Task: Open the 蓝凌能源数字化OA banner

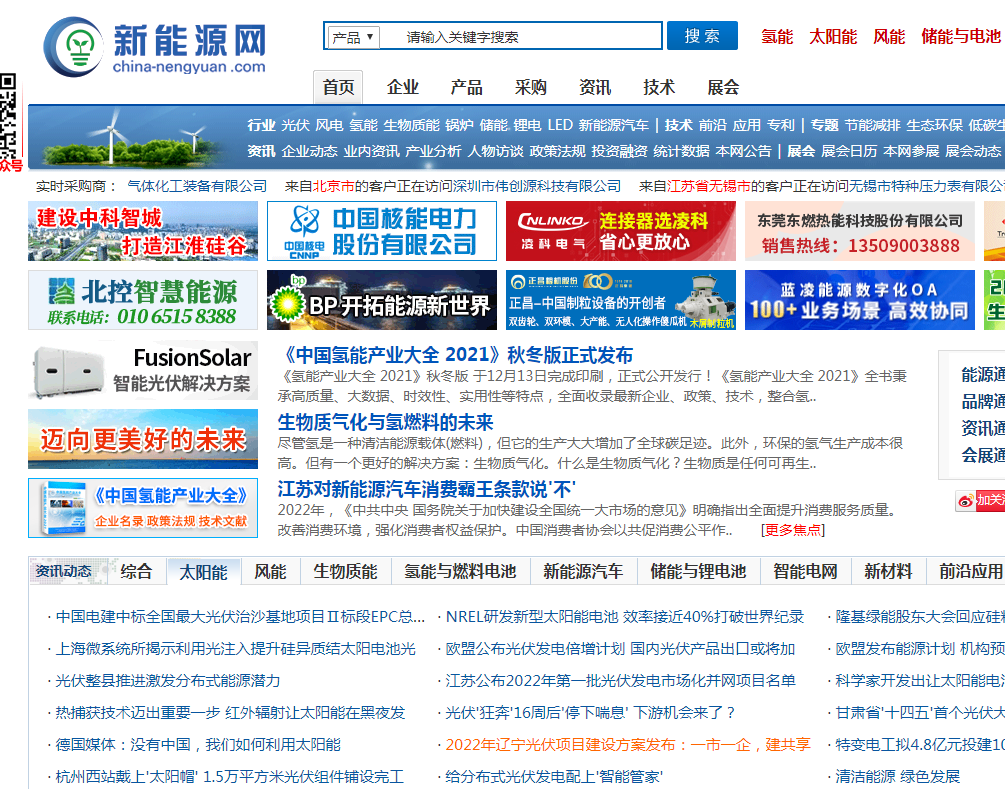Action: (x=860, y=300)
